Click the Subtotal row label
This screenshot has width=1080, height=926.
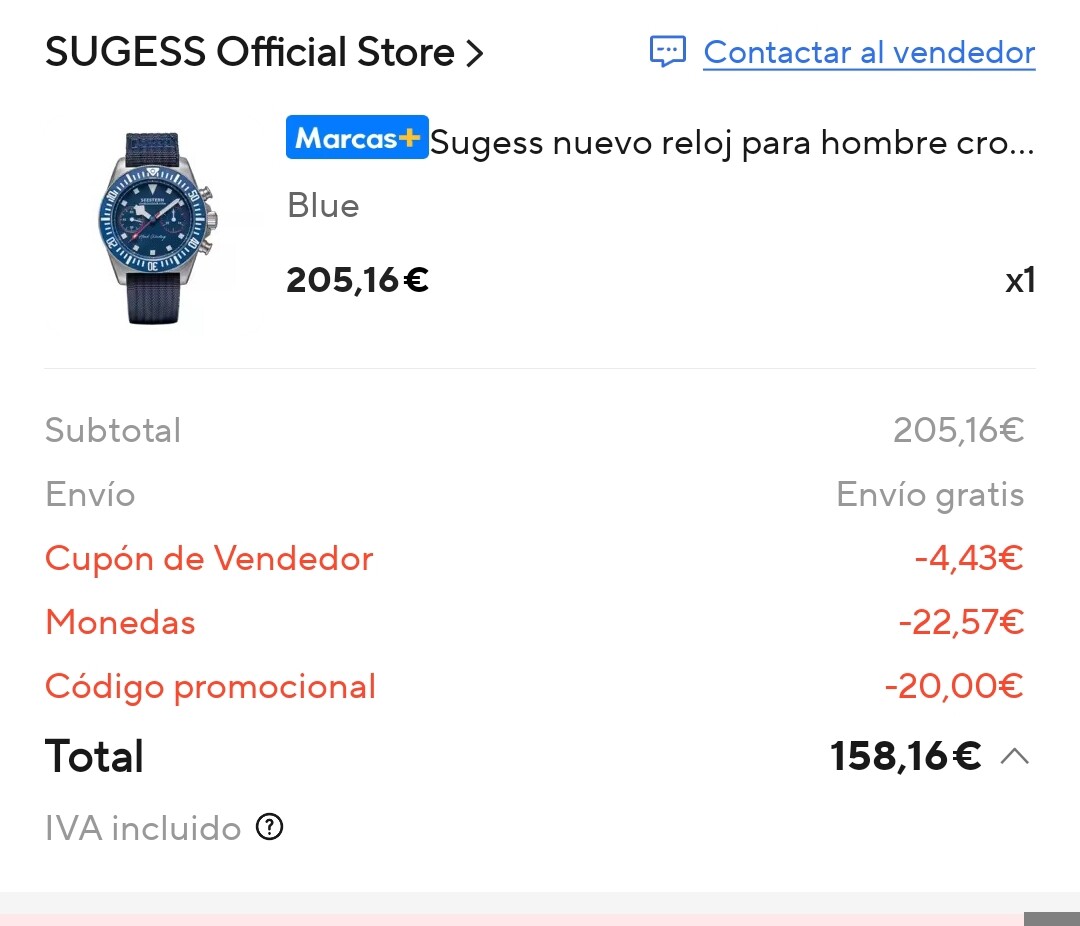pyautogui.click(x=113, y=431)
